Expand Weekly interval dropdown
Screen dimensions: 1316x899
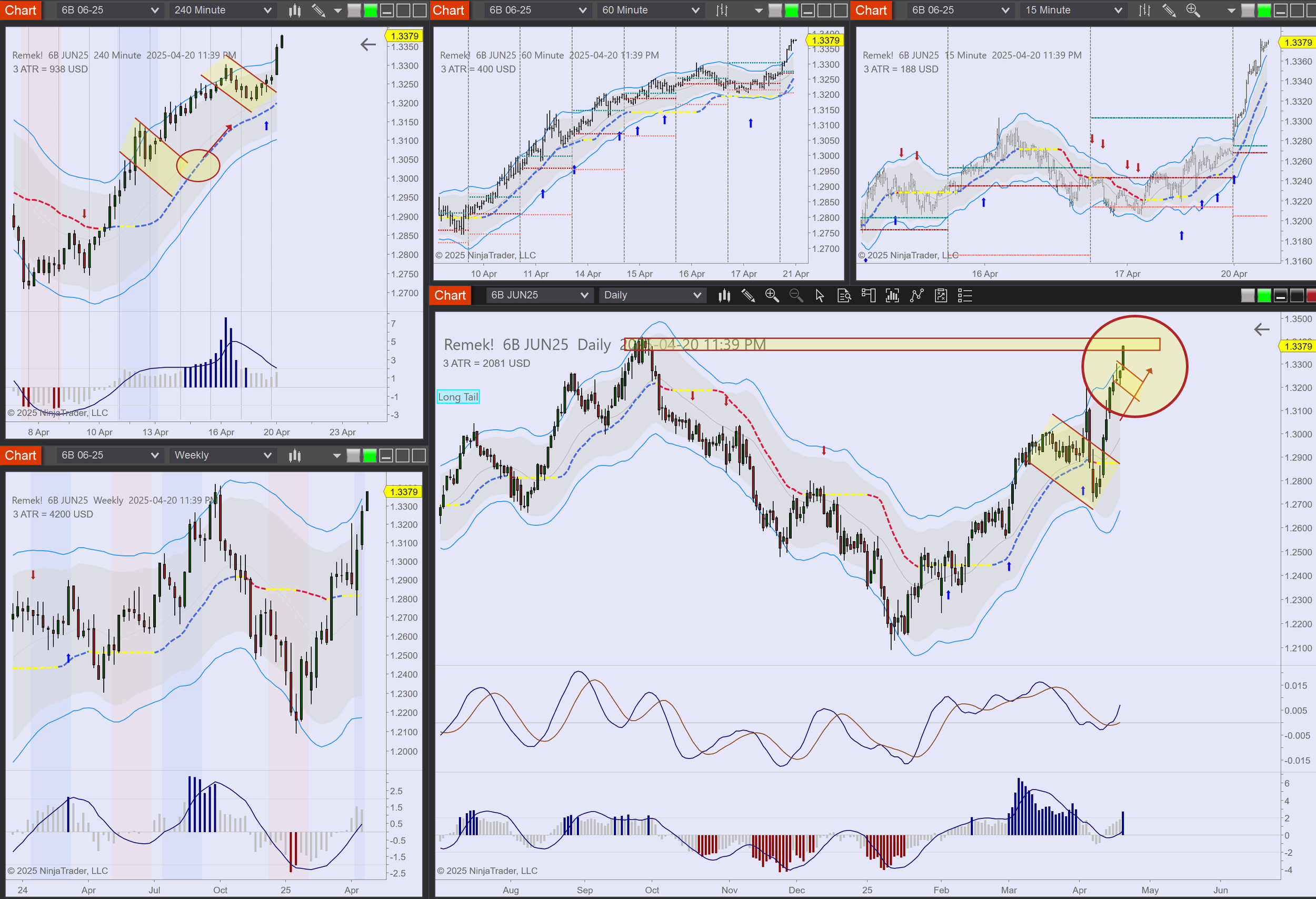(222, 455)
